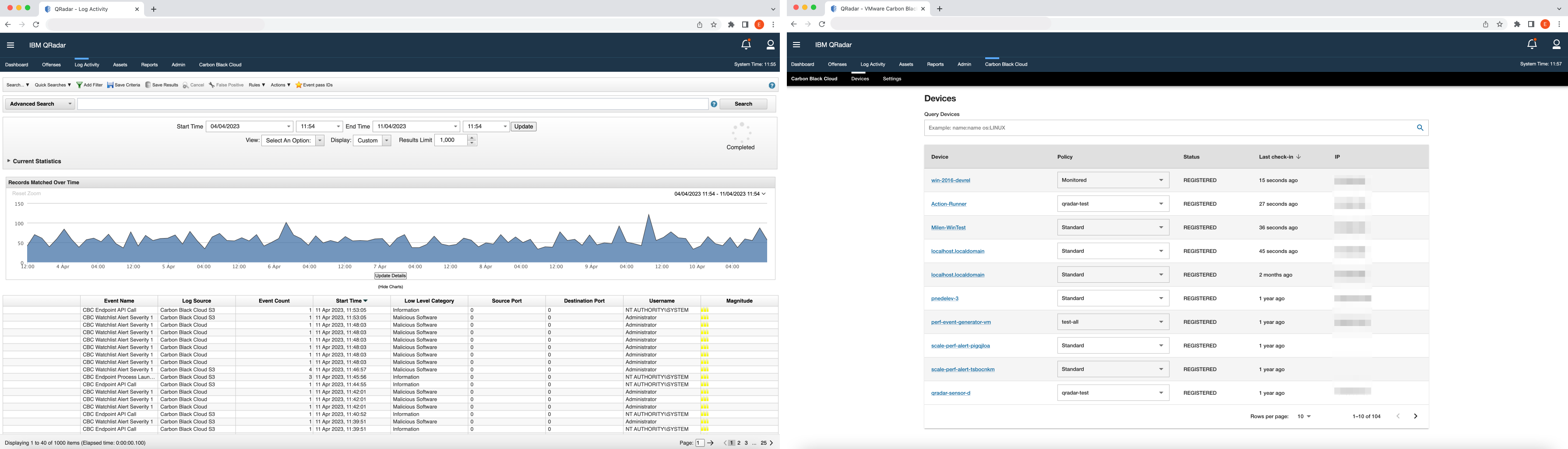
Task: Sort events by Start Time column header
Action: 351,301
